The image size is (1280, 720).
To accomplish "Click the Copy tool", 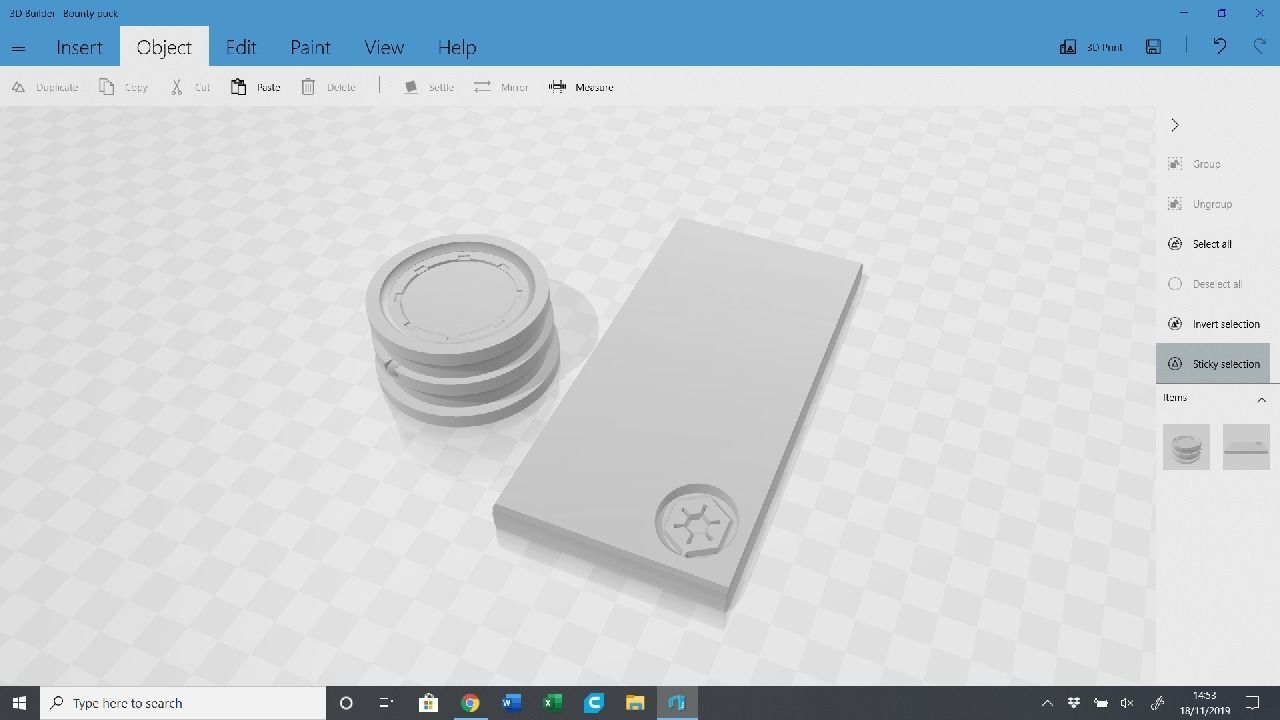I will (123, 87).
